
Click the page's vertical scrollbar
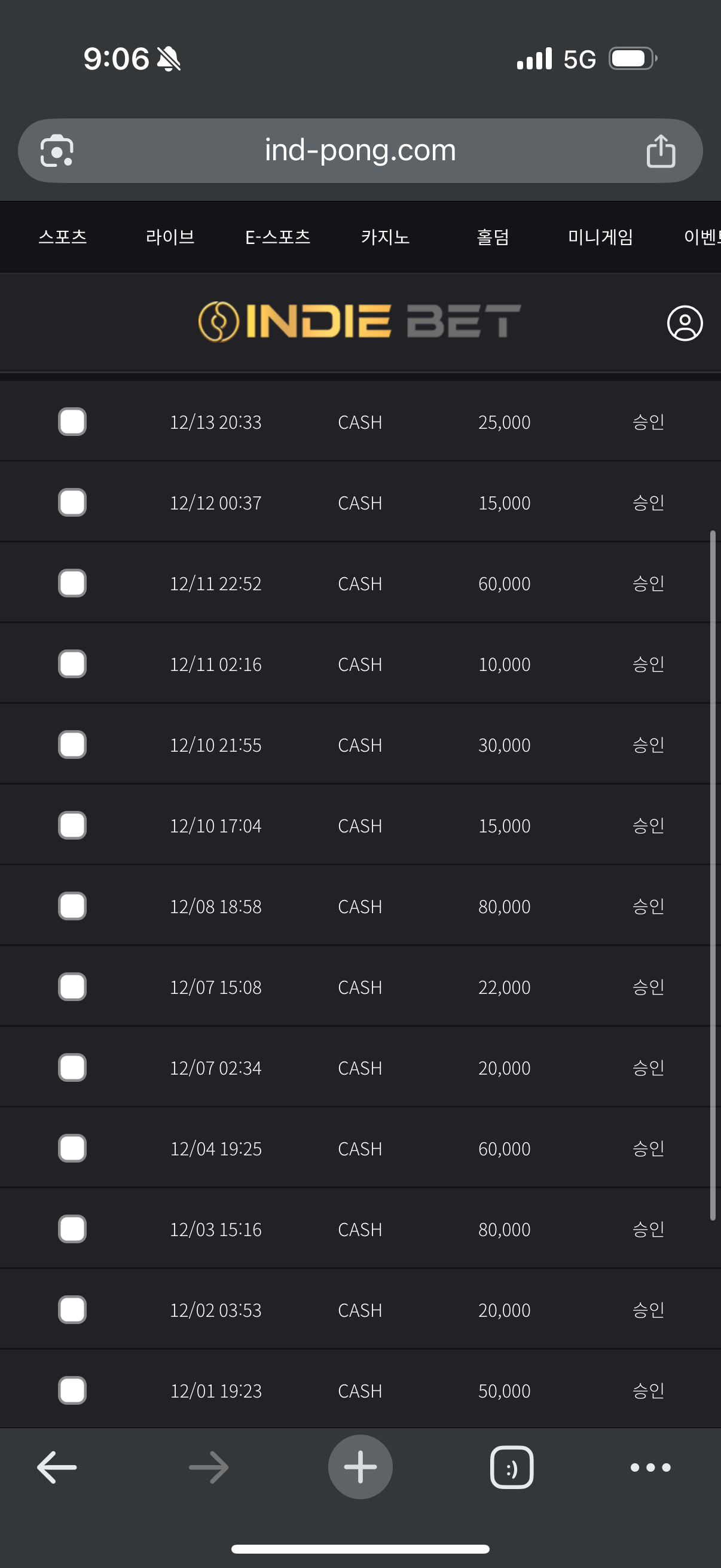713,875
